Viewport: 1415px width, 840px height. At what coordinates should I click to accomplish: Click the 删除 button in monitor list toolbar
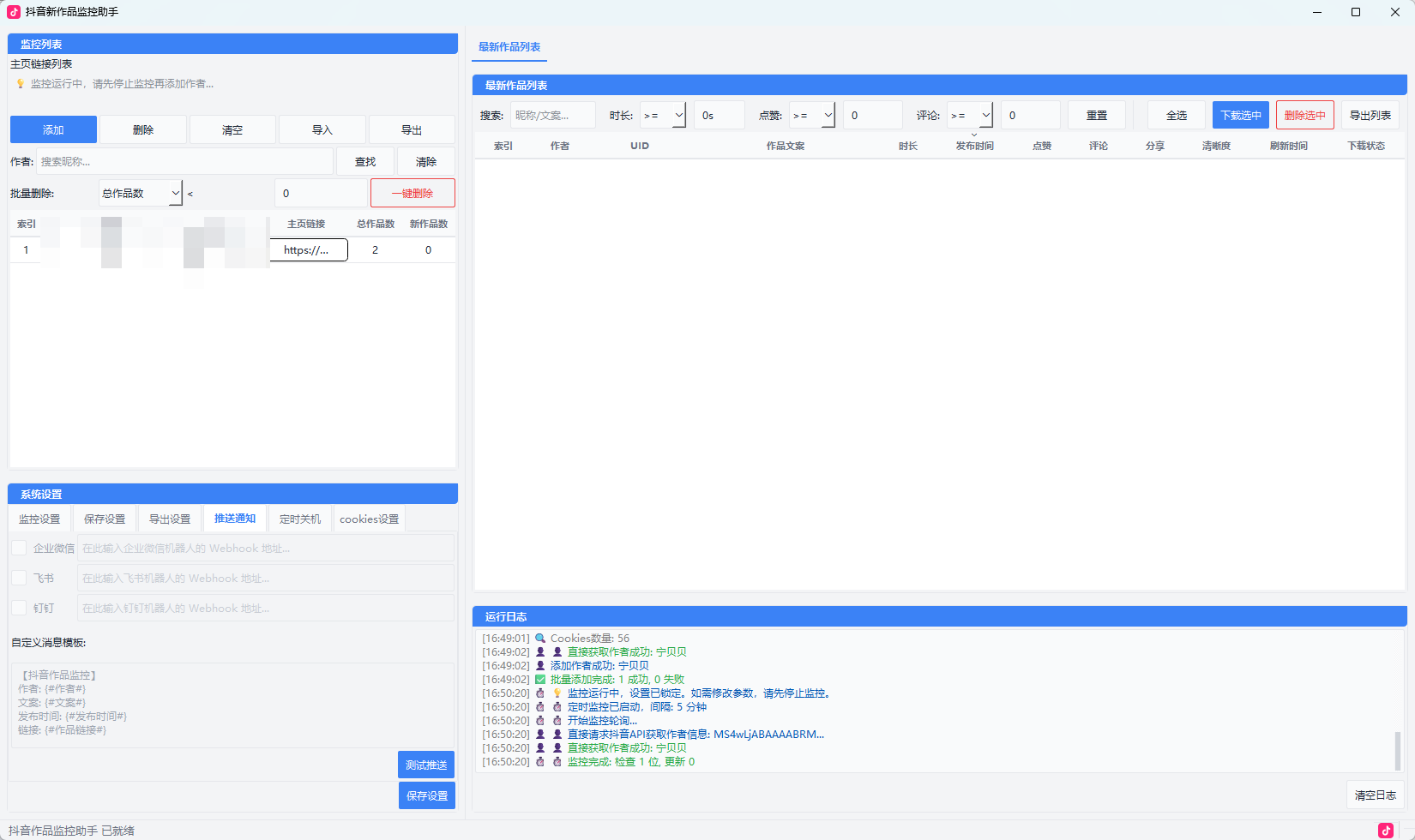tap(143, 129)
